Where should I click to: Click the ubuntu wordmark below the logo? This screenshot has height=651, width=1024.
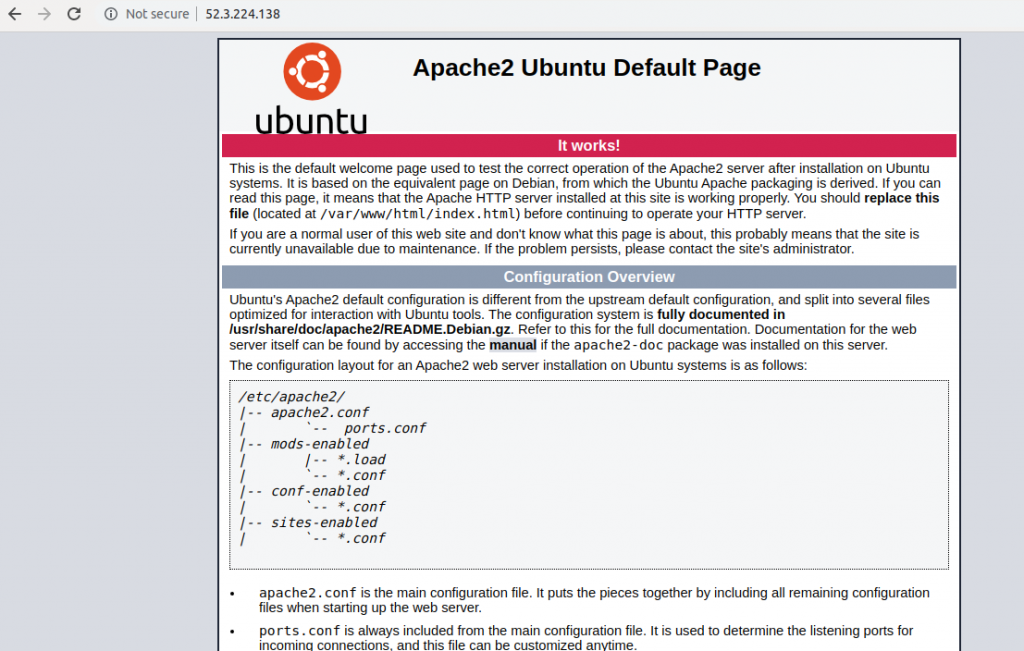point(311,121)
